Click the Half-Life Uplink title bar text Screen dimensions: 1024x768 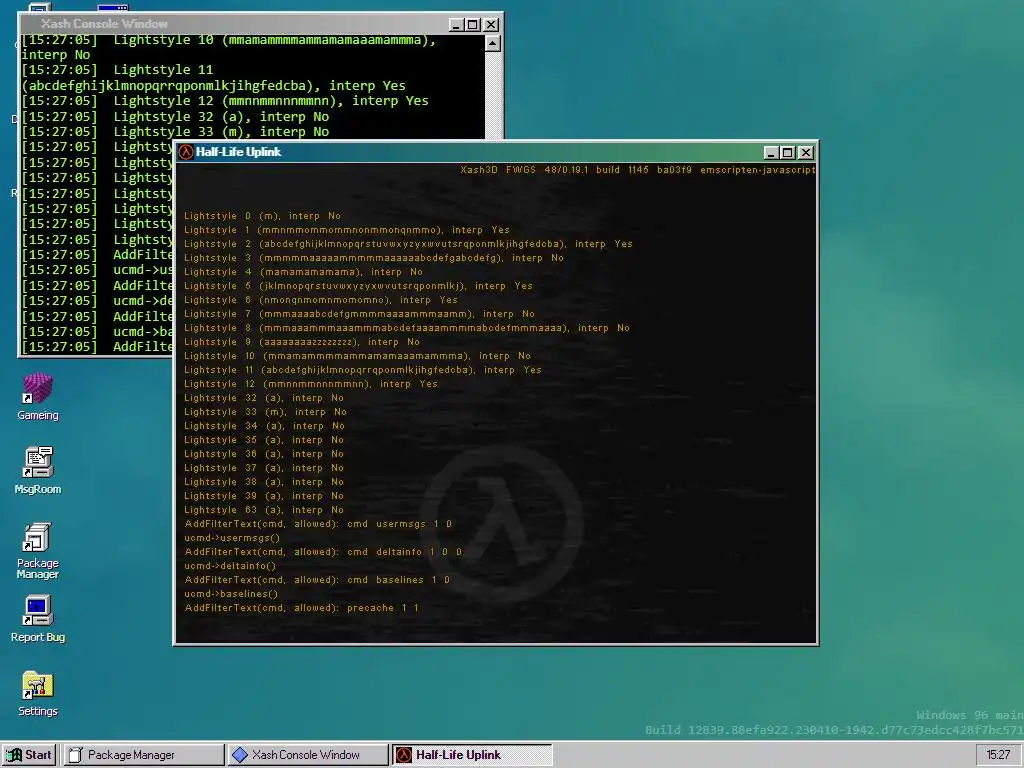click(x=238, y=152)
